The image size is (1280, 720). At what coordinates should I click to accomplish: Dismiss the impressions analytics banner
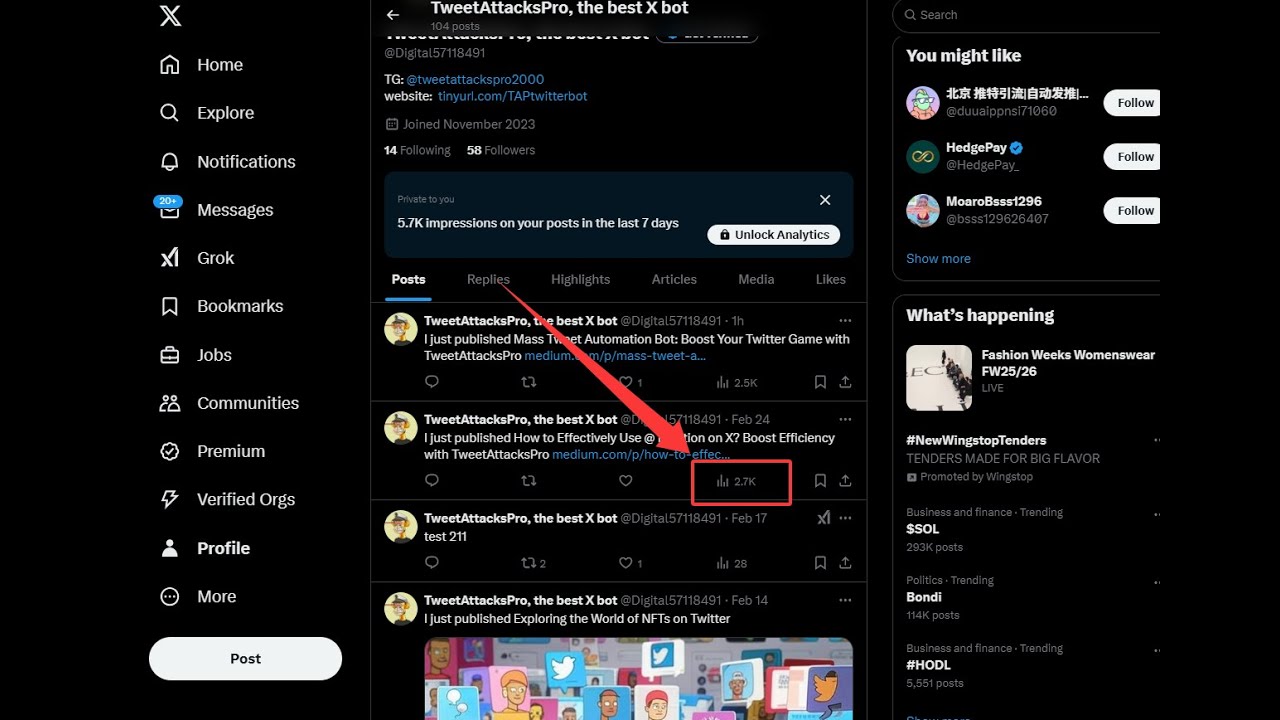point(825,200)
